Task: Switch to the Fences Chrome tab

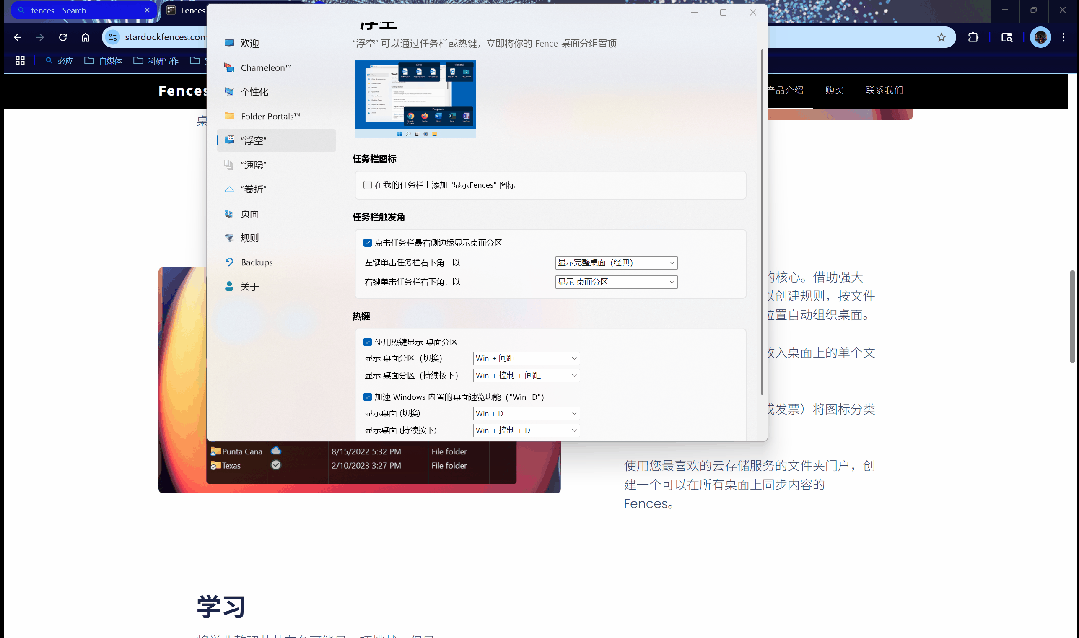Action: tap(185, 10)
